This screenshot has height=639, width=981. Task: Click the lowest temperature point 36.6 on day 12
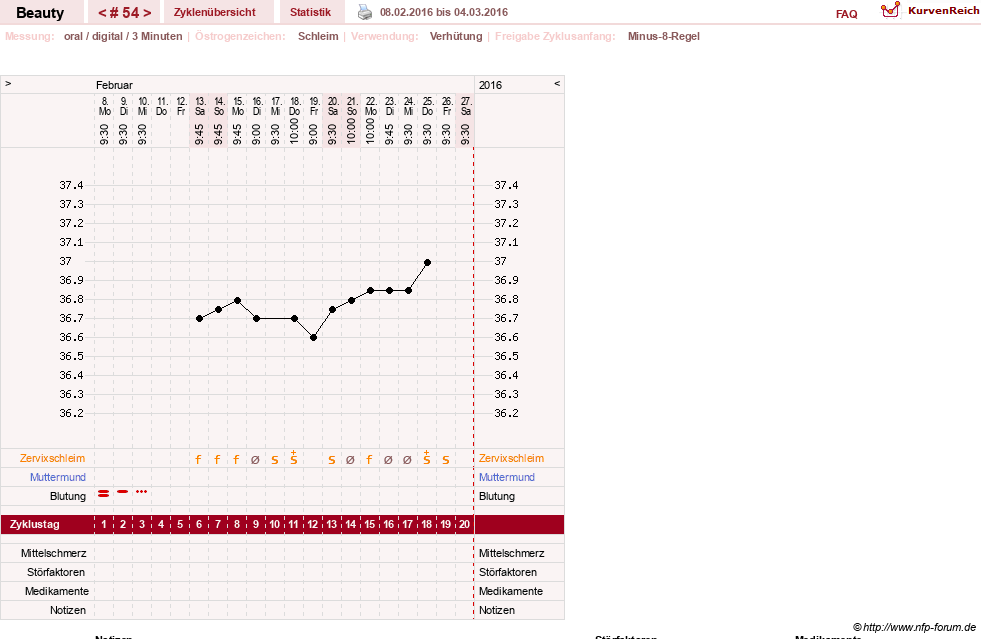point(313,337)
